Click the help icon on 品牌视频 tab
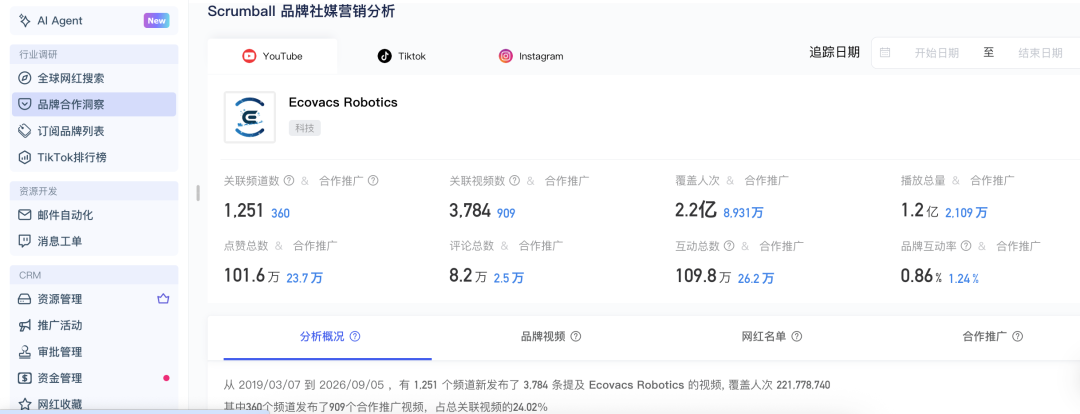The image size is (1080, 414). pyautogui.click(x=576, y=337)
